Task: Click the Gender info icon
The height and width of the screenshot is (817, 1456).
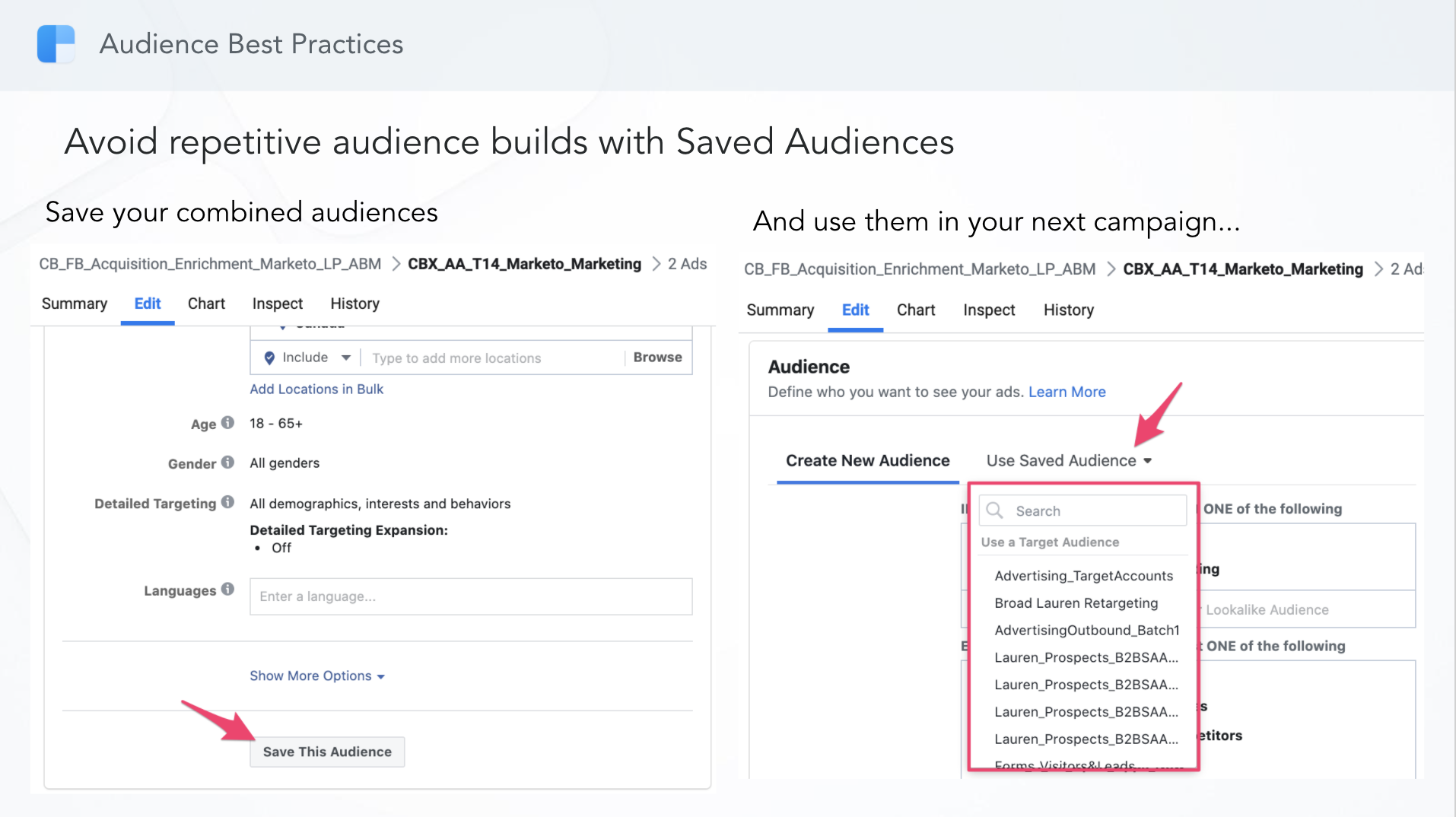Action: pos(227,463)
